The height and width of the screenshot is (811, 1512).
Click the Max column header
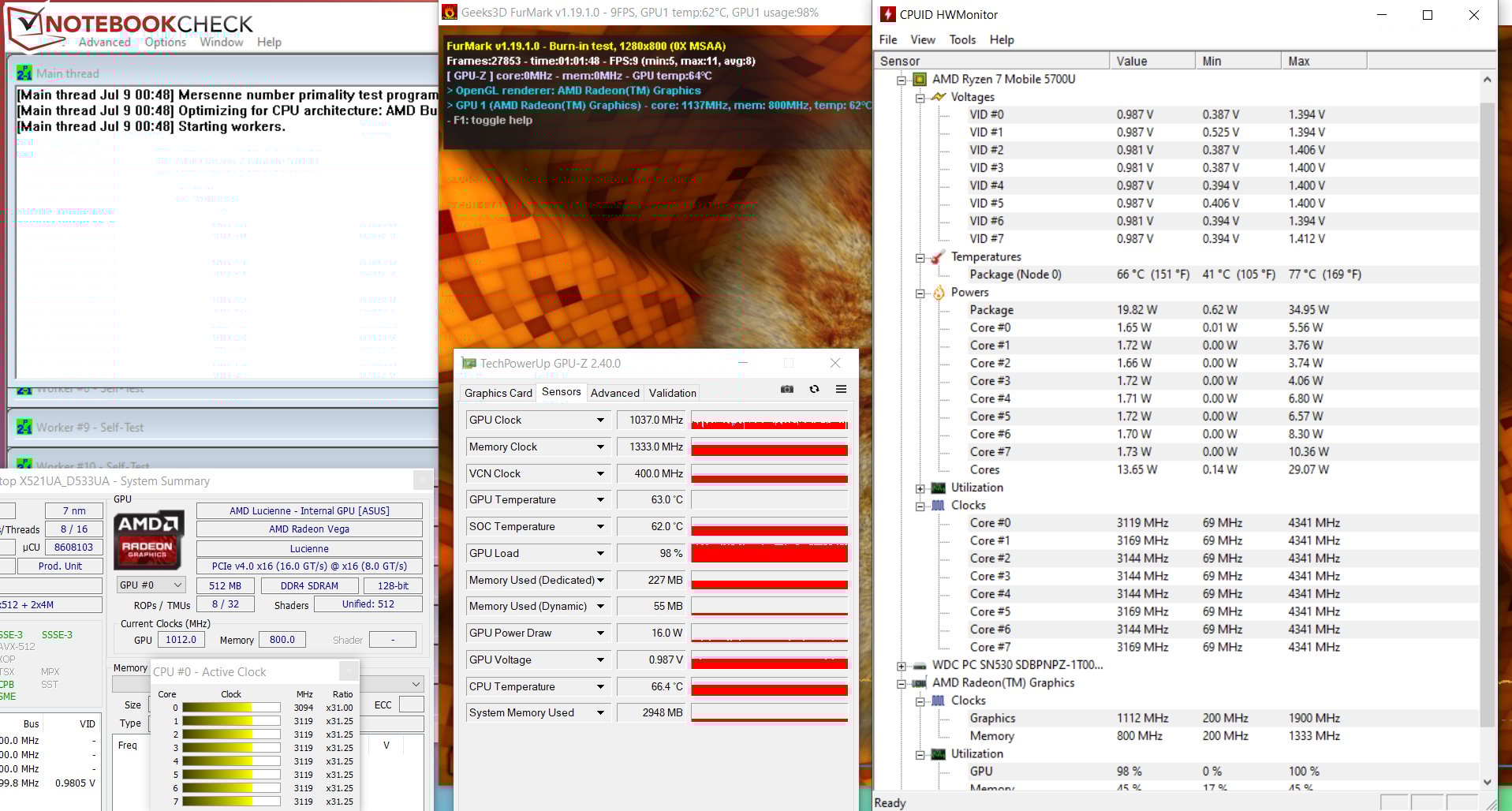(1324, 61)
